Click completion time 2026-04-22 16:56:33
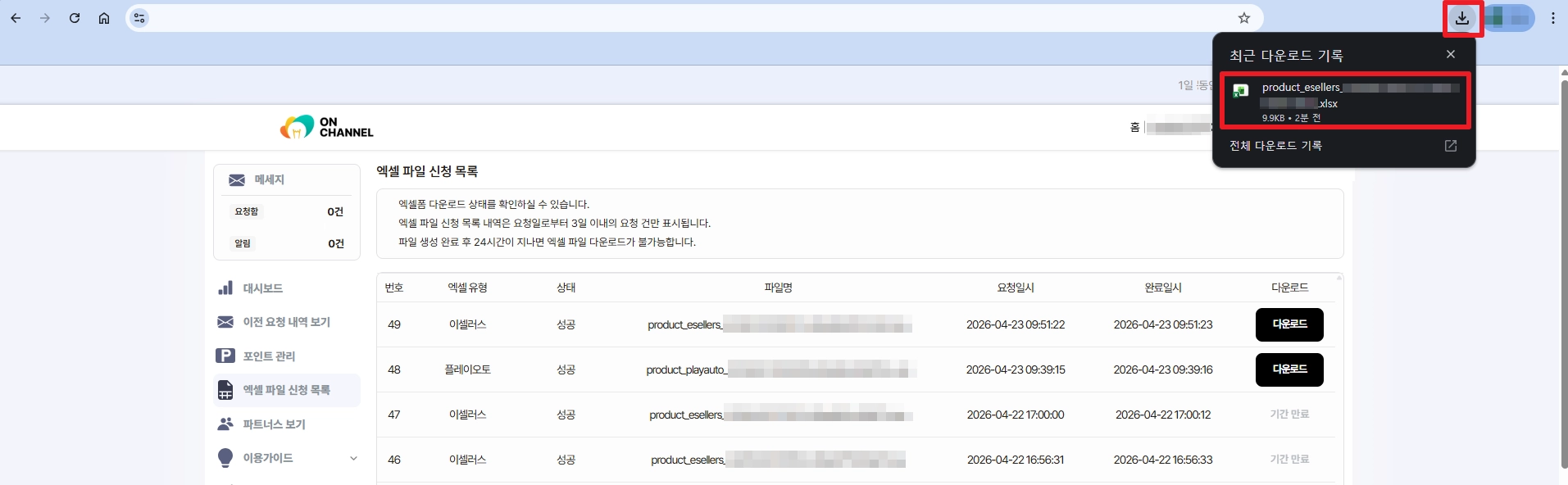 pos(1163,460)
